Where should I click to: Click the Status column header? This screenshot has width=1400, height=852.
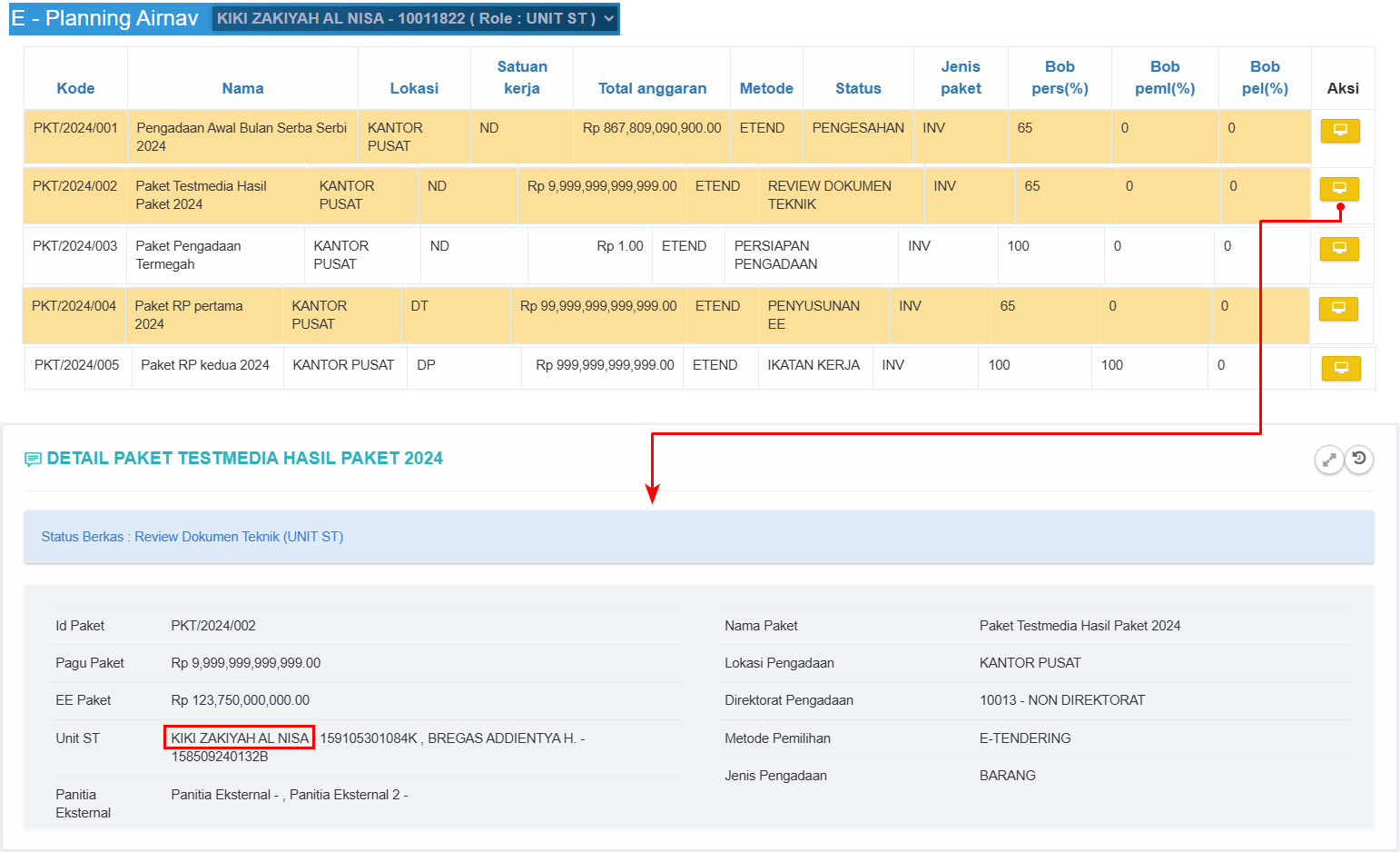[858, 88]
